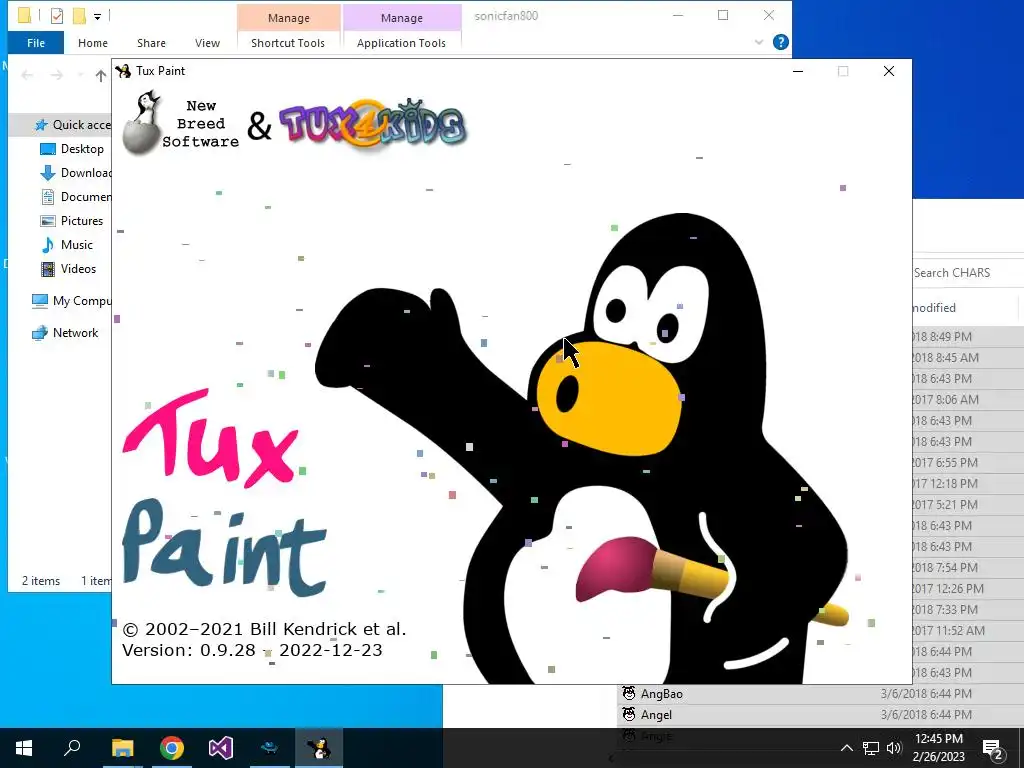1024x768 pixels.
Task: Open network status tray icon
Action: [871, 748]
